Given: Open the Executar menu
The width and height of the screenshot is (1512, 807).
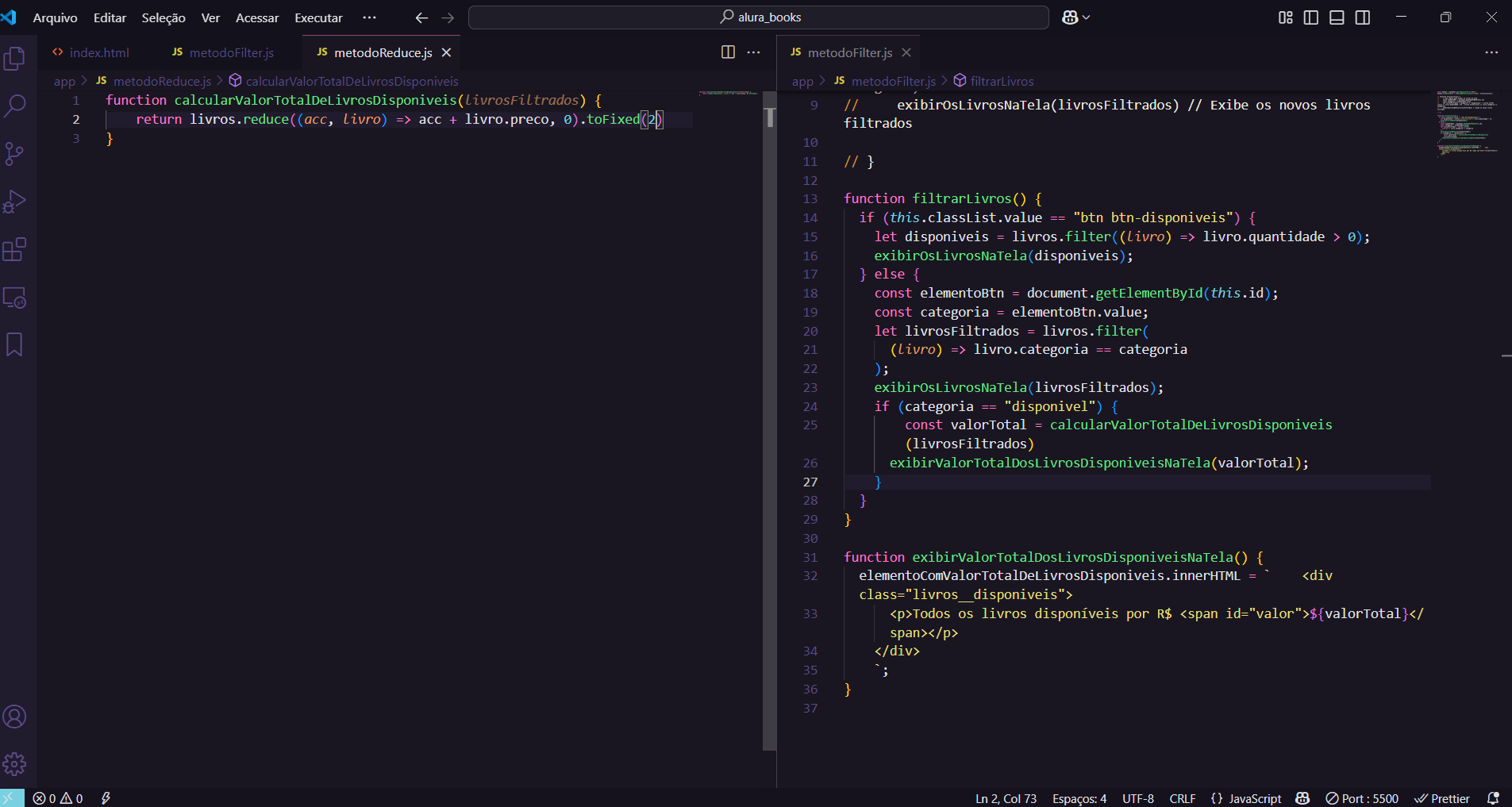Looking at the screenshot, I should [x=318, y=17].
